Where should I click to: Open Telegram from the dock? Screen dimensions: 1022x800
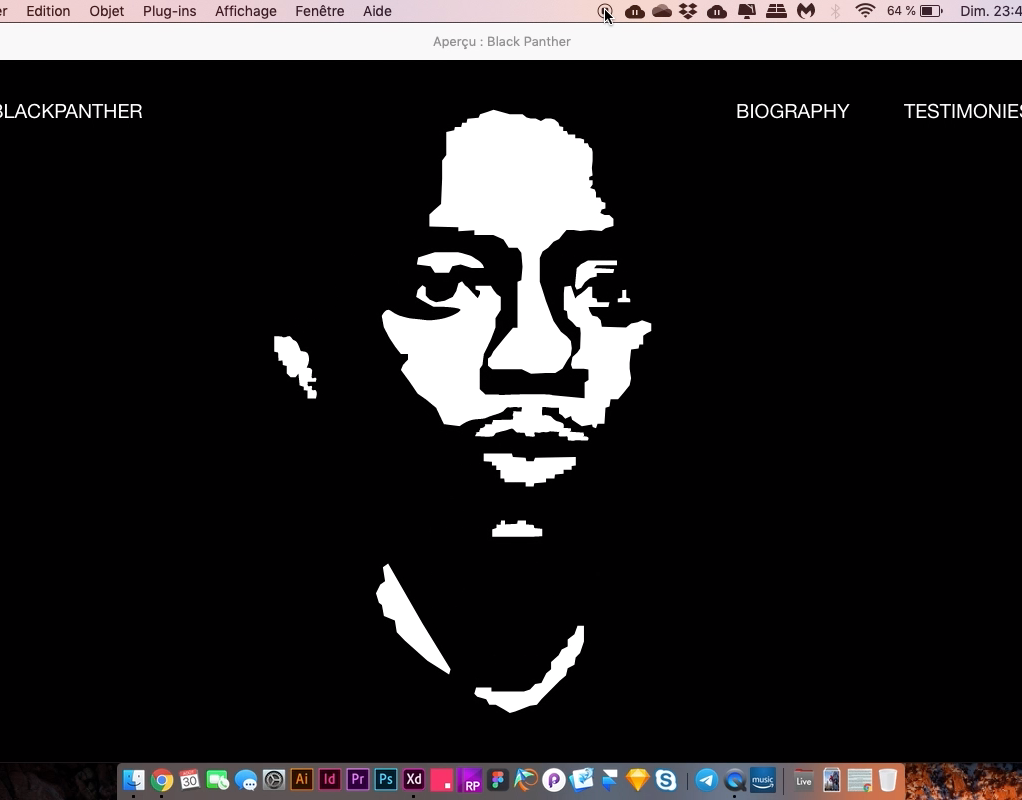click(x=707, y=780)
